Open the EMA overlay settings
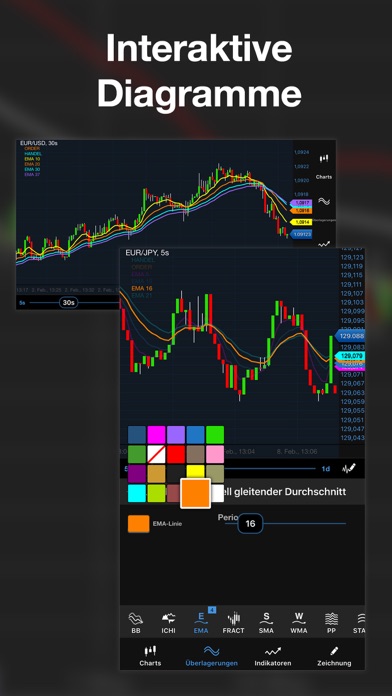392x696 pixels. coord(201,623)
